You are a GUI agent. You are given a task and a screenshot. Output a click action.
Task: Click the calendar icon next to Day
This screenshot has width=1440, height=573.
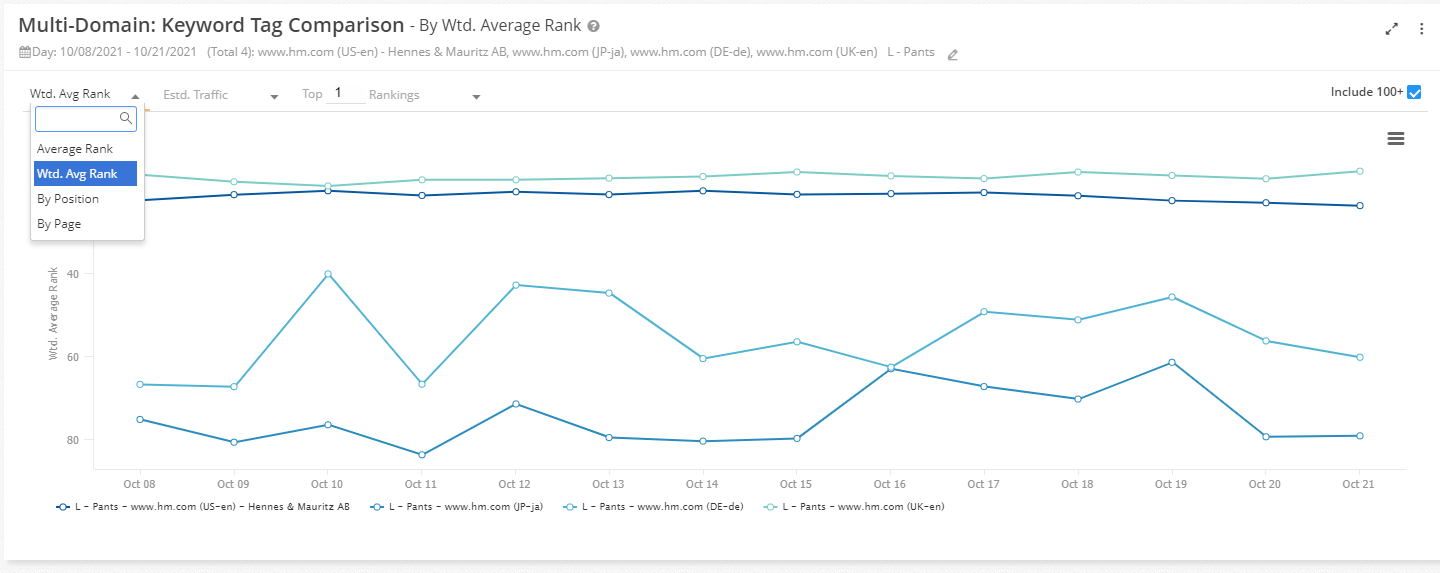pos(24,52)
